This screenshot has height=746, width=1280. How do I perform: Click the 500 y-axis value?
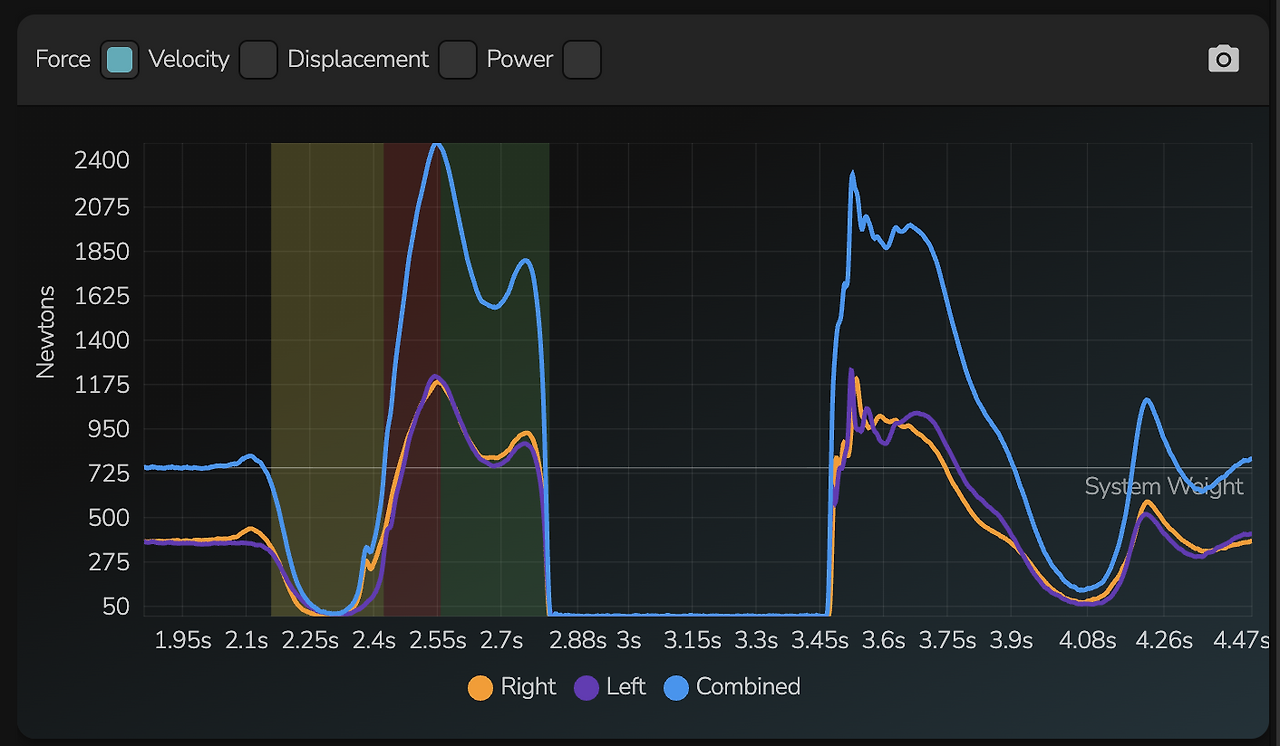[109, 517]
